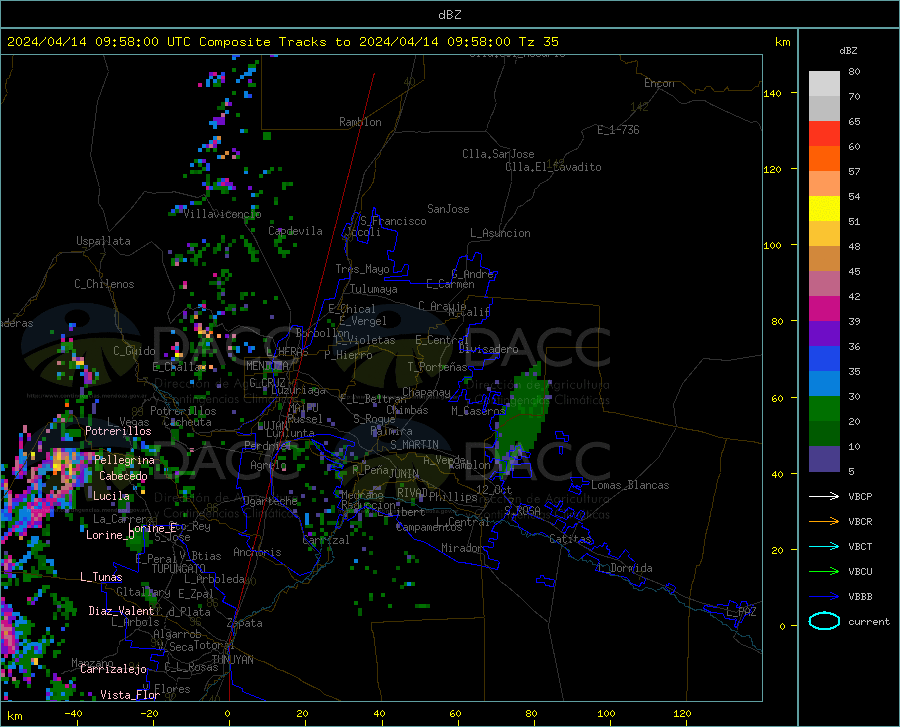Pick the bright green 20-30 dBZ band
The height and width of the screenshot is (727, 900).
pyautogui.click(x=824, y=409)
